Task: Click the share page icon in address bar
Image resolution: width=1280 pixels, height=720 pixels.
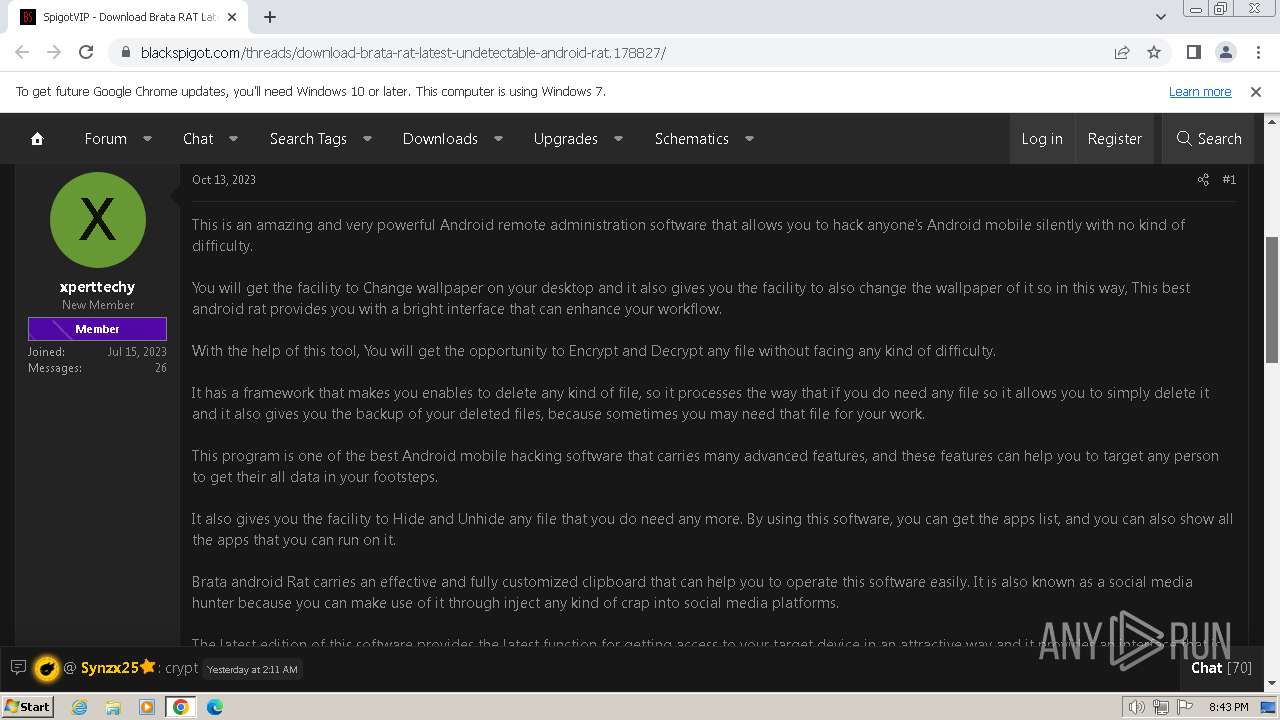Action: coord(1122,52)
